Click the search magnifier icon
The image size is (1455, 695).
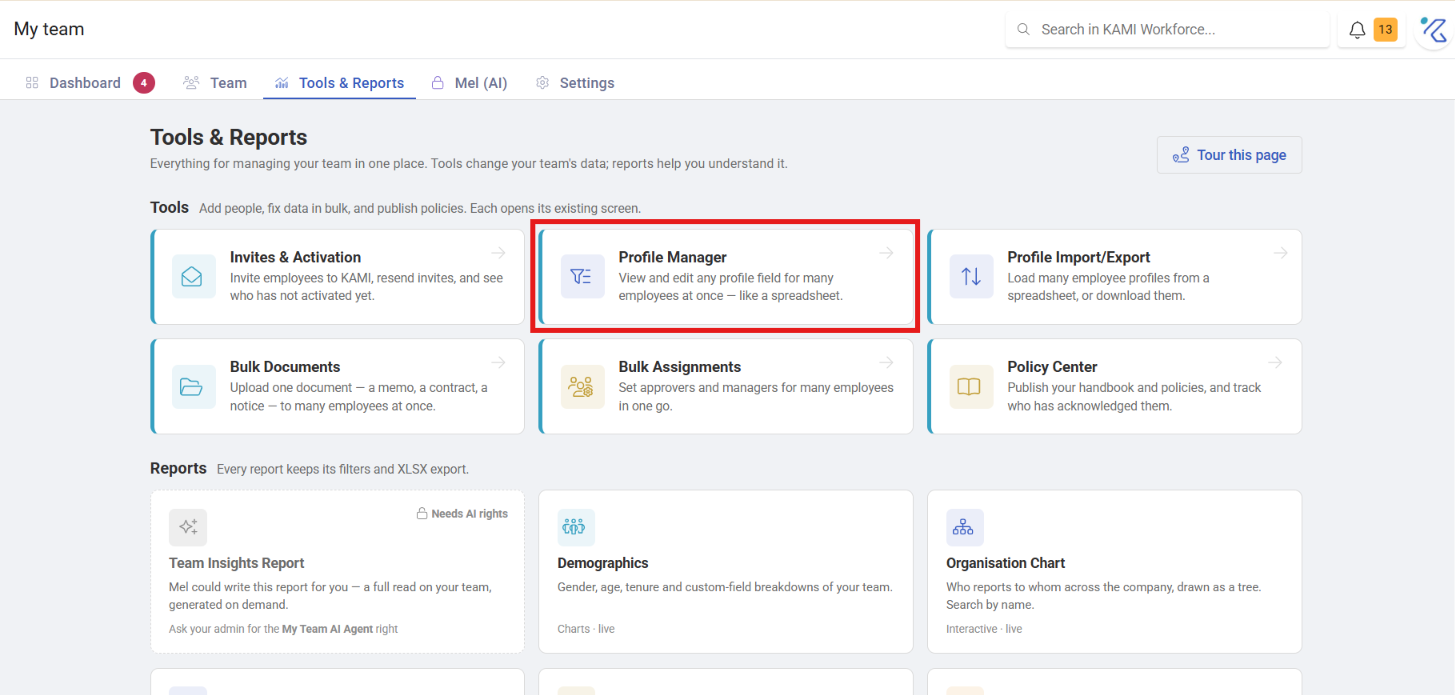pyautogui.click(x=1024, y=30)
